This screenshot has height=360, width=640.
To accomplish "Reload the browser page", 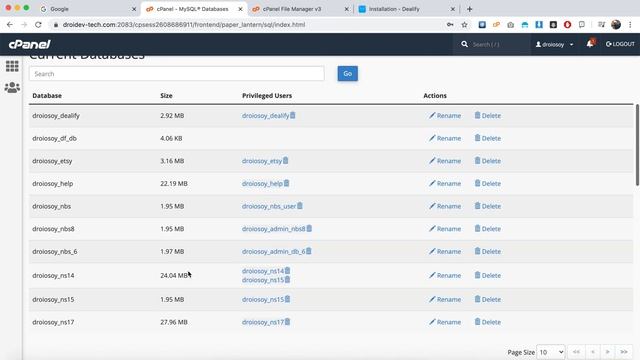I will tap(38, 24).
